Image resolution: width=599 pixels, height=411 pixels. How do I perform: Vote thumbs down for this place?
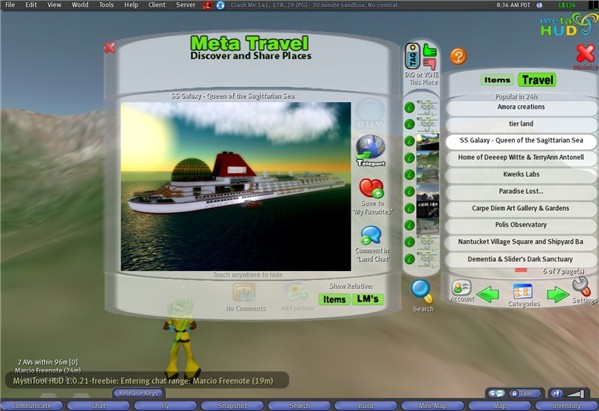point(430,64)
